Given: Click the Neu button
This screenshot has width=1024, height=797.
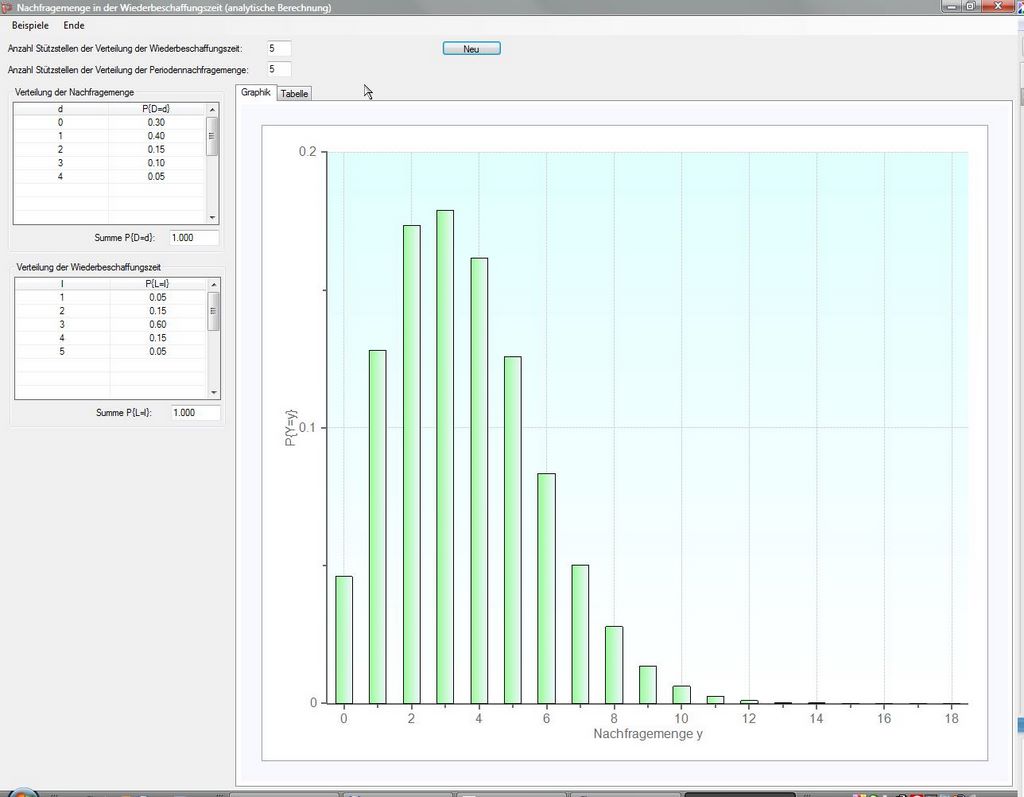Looking at the screenshot, I should pyautogui.click(x=471, y=48).
